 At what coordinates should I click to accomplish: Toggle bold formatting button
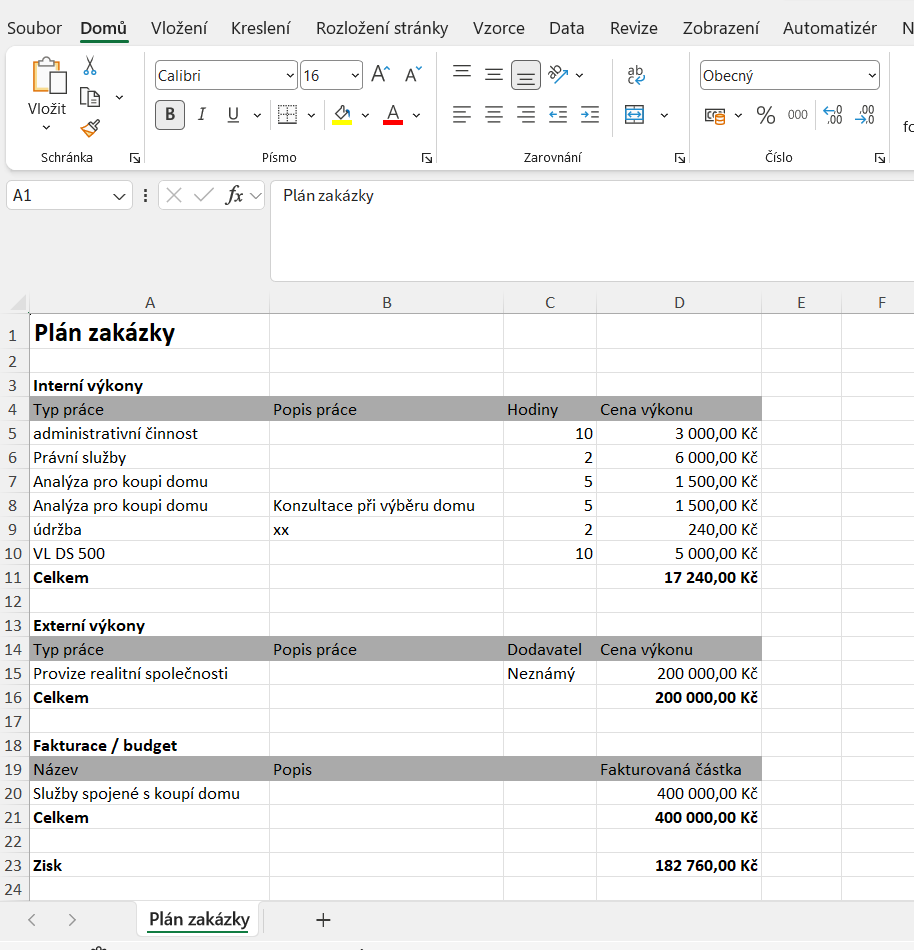click(170, 115)
